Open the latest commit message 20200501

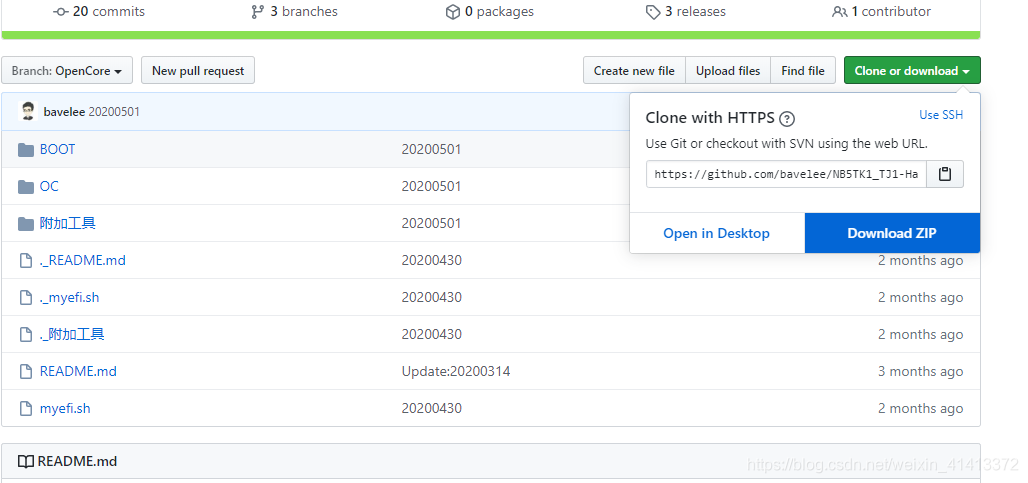coord(114,111)
